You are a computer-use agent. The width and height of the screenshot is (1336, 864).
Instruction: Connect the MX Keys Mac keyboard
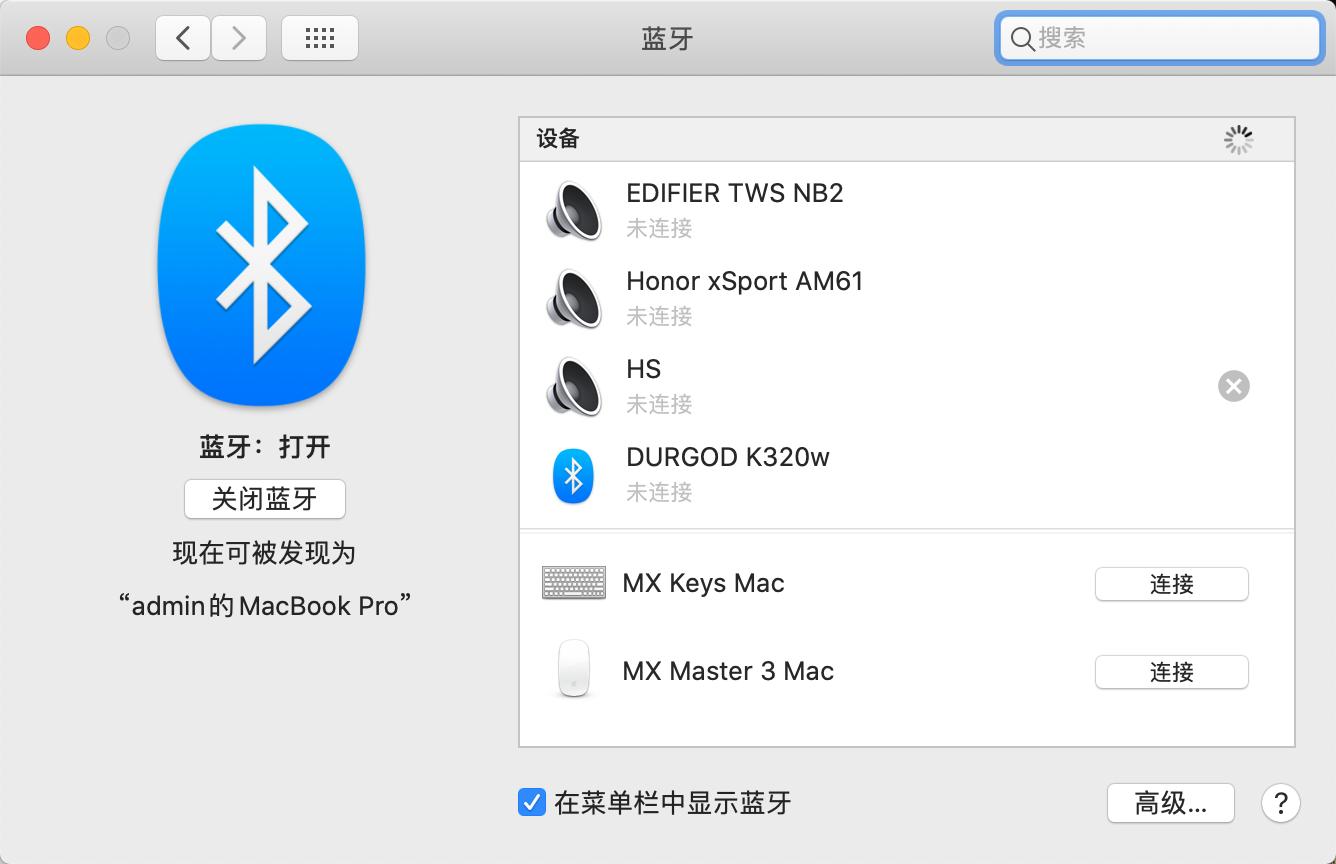click(1171, 584)
